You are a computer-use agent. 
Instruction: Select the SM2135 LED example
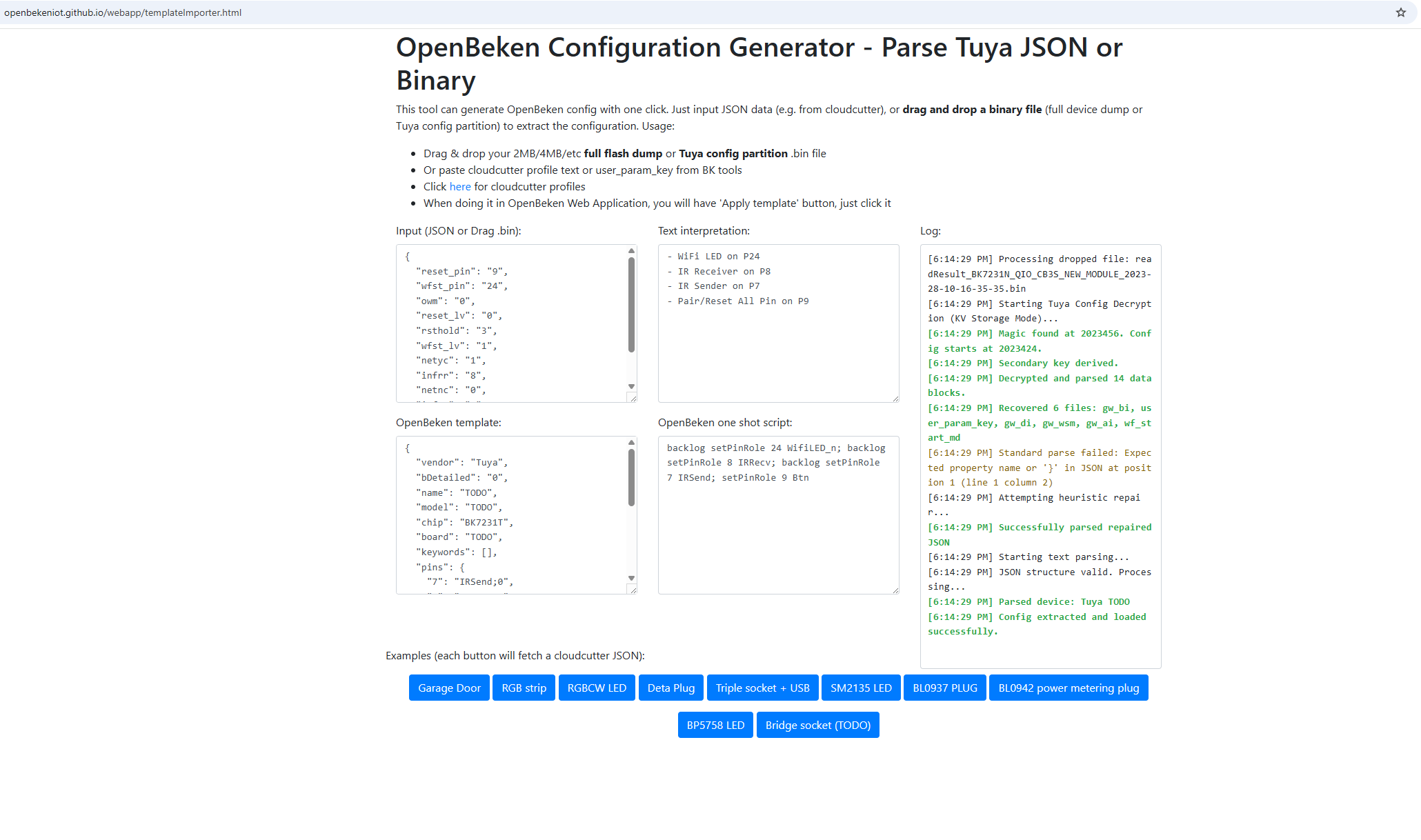click(861, 688)
